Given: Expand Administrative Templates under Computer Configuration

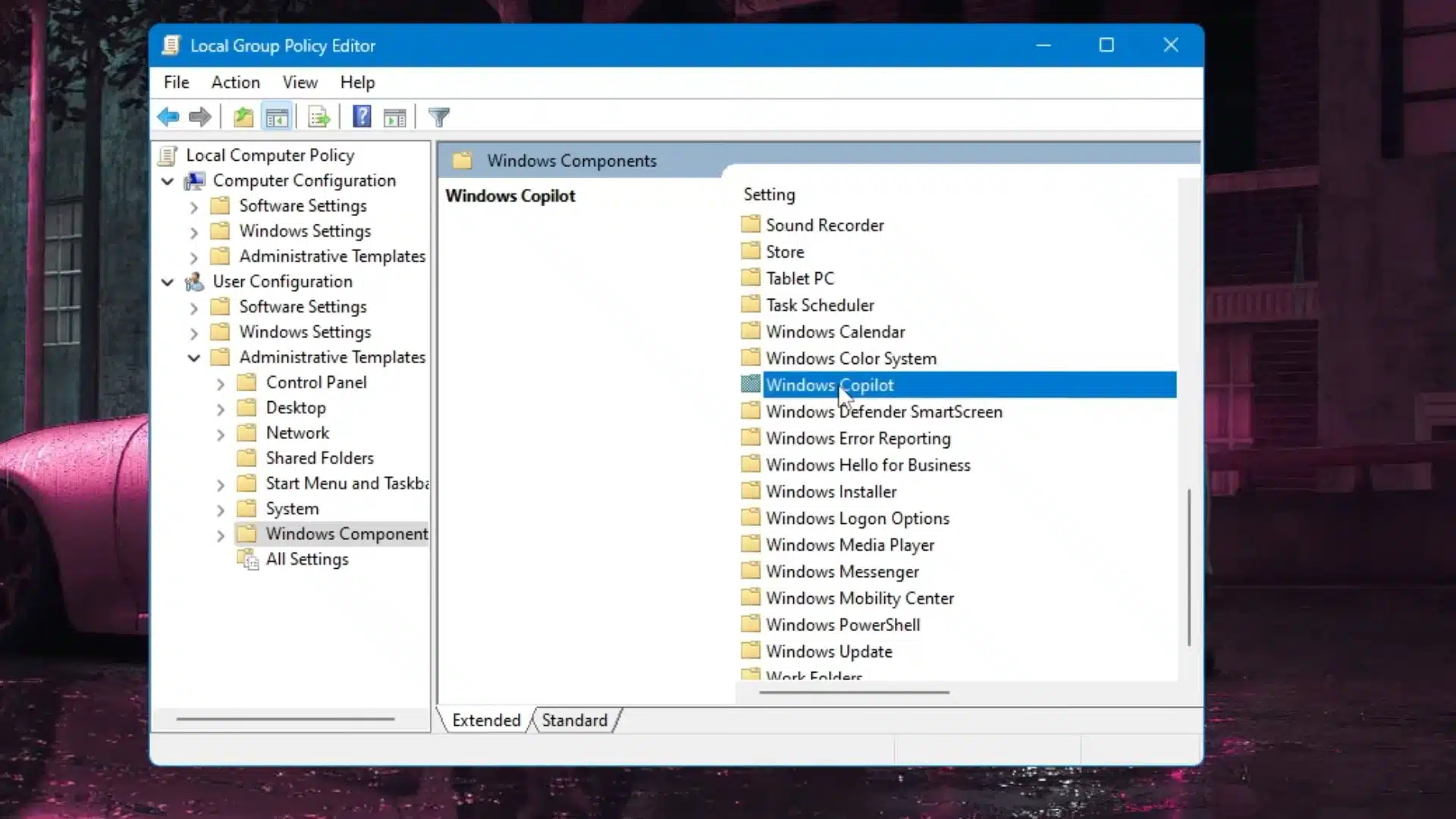Looking at the screenshot, I should [194, 258].
